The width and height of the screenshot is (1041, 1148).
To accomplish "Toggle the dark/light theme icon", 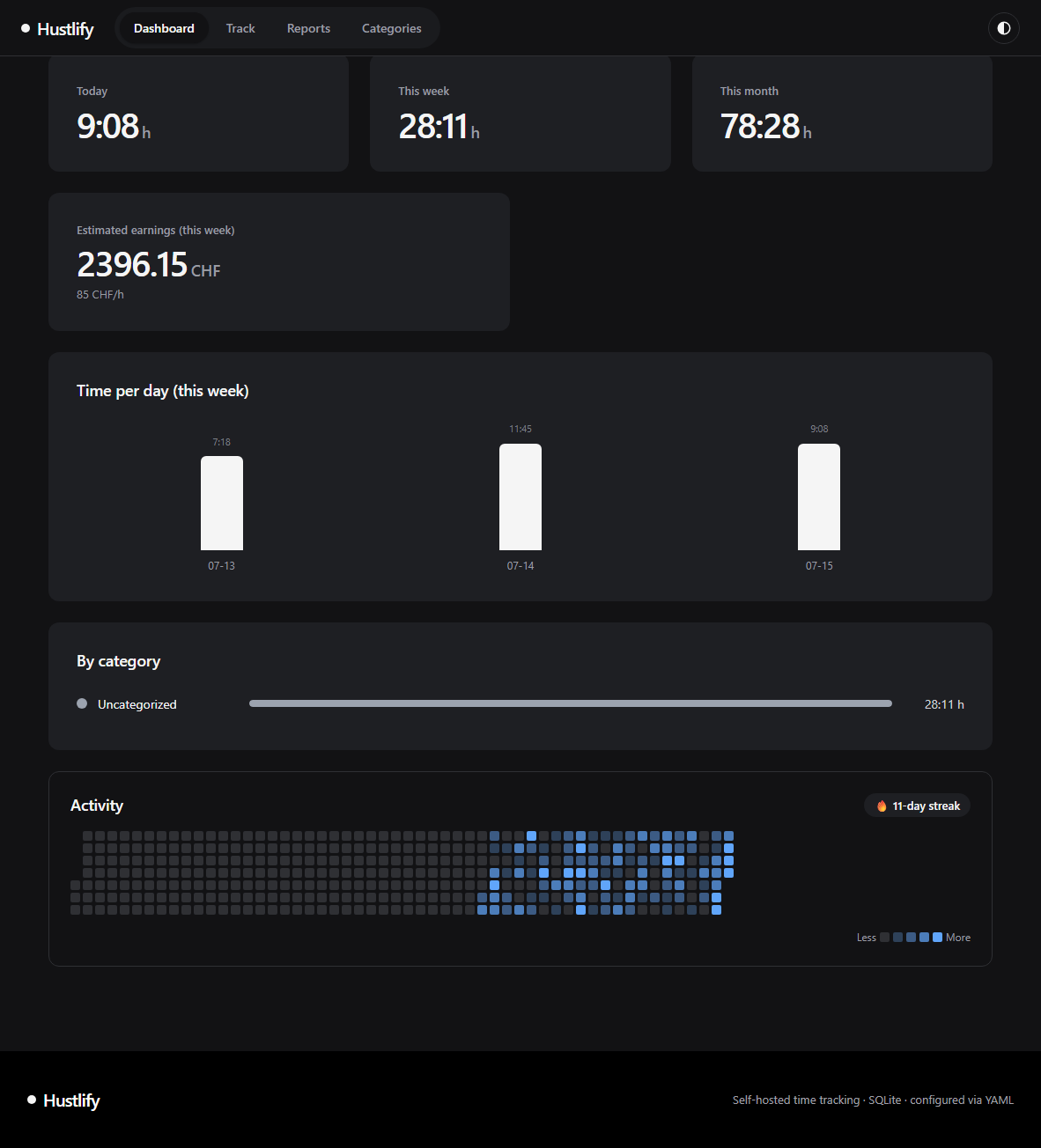I will [x=1003, y=28].
